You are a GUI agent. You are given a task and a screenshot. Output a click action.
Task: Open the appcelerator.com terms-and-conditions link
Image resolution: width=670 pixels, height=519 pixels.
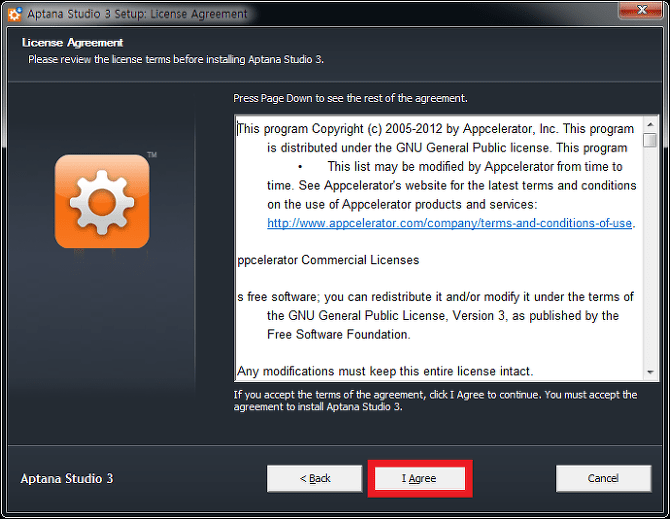tap(449, 223)
